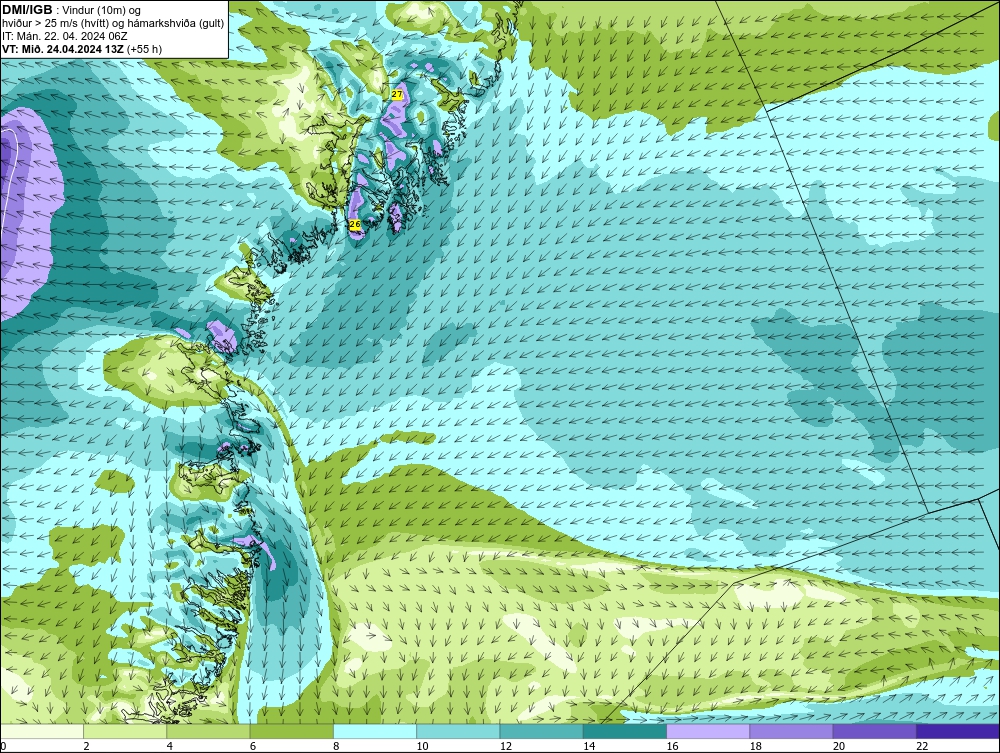Select the 6–8 m/s olive green swatch
Screen dimensions: 1000x753
(291, 731)
